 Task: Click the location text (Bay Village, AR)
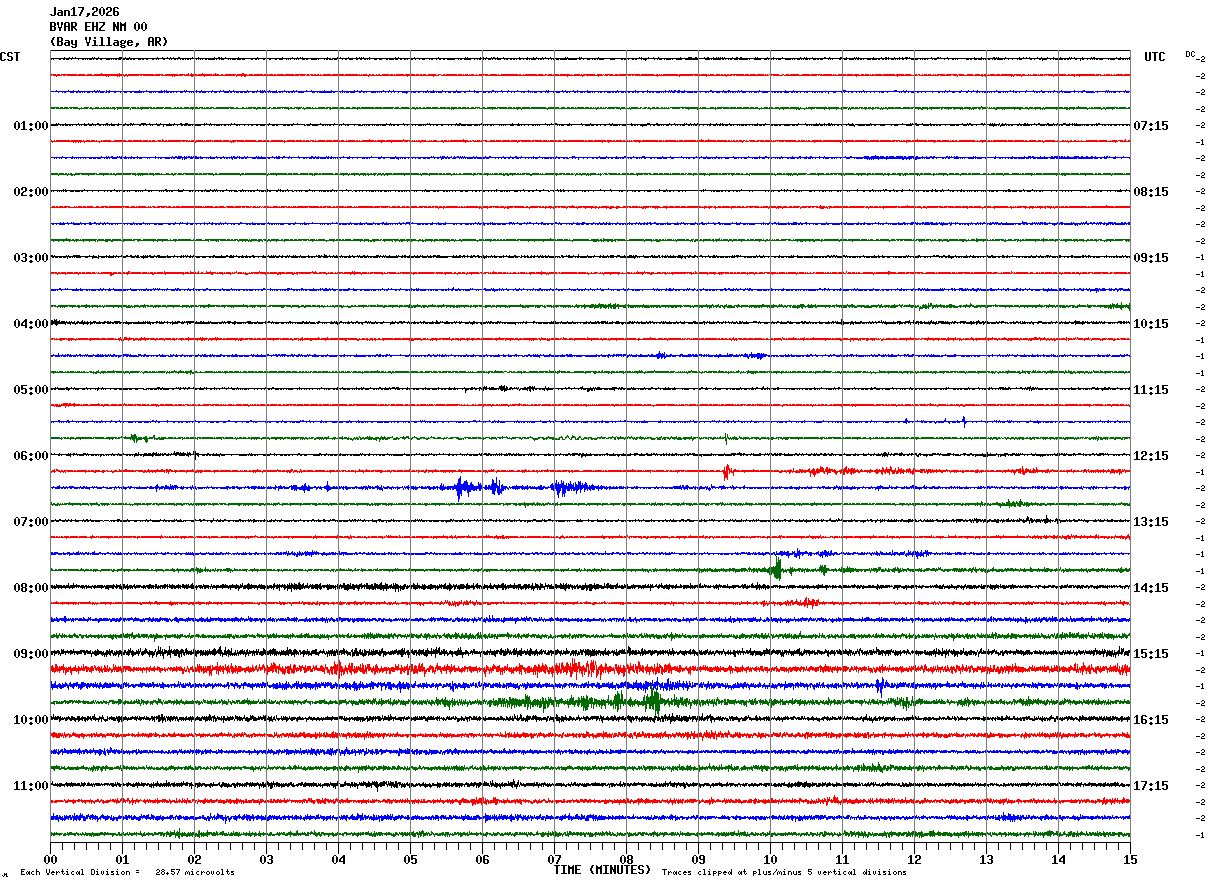point(109,42)
